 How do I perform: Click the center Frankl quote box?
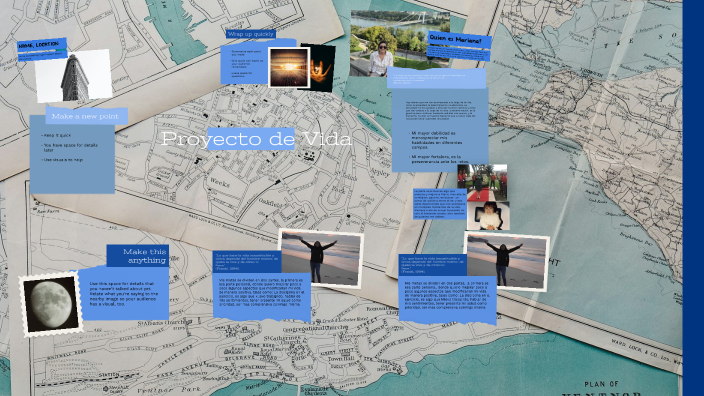247,262
